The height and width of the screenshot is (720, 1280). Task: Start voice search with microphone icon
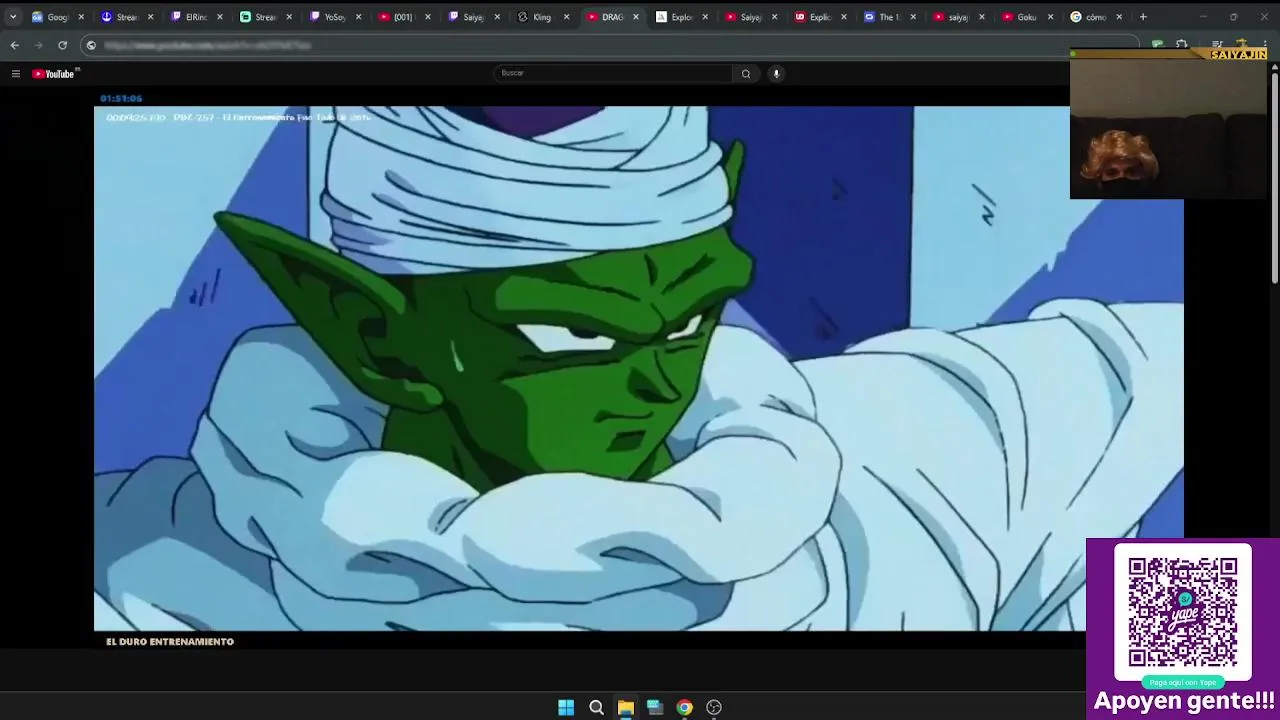776,73
